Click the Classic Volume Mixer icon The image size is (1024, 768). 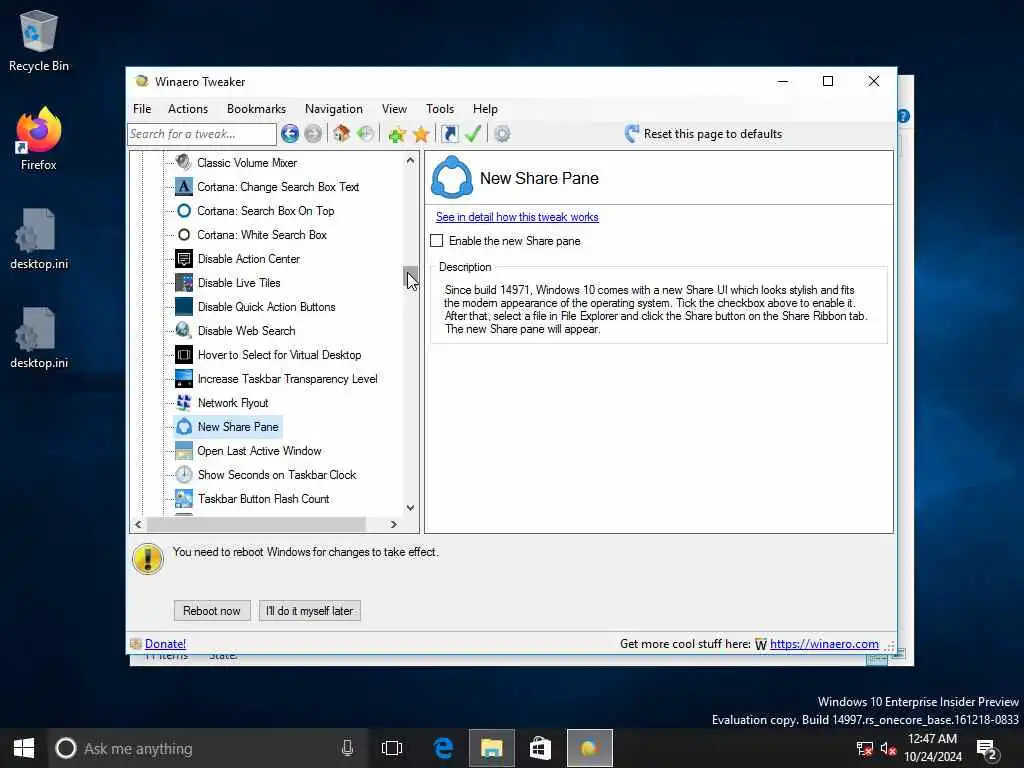(x=184, y=163)
